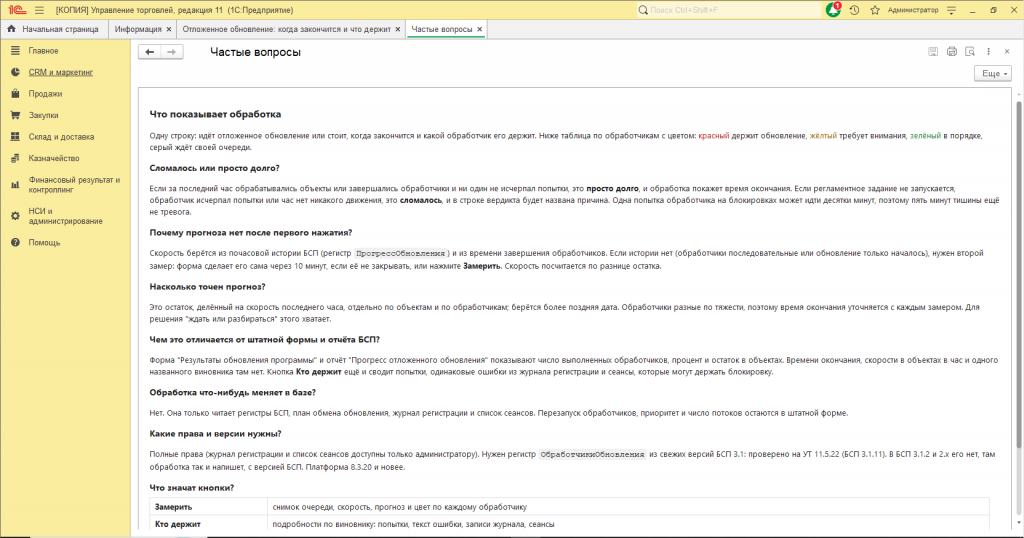Open the print preview icon
1024x538 pixels.
coord(970,52)
